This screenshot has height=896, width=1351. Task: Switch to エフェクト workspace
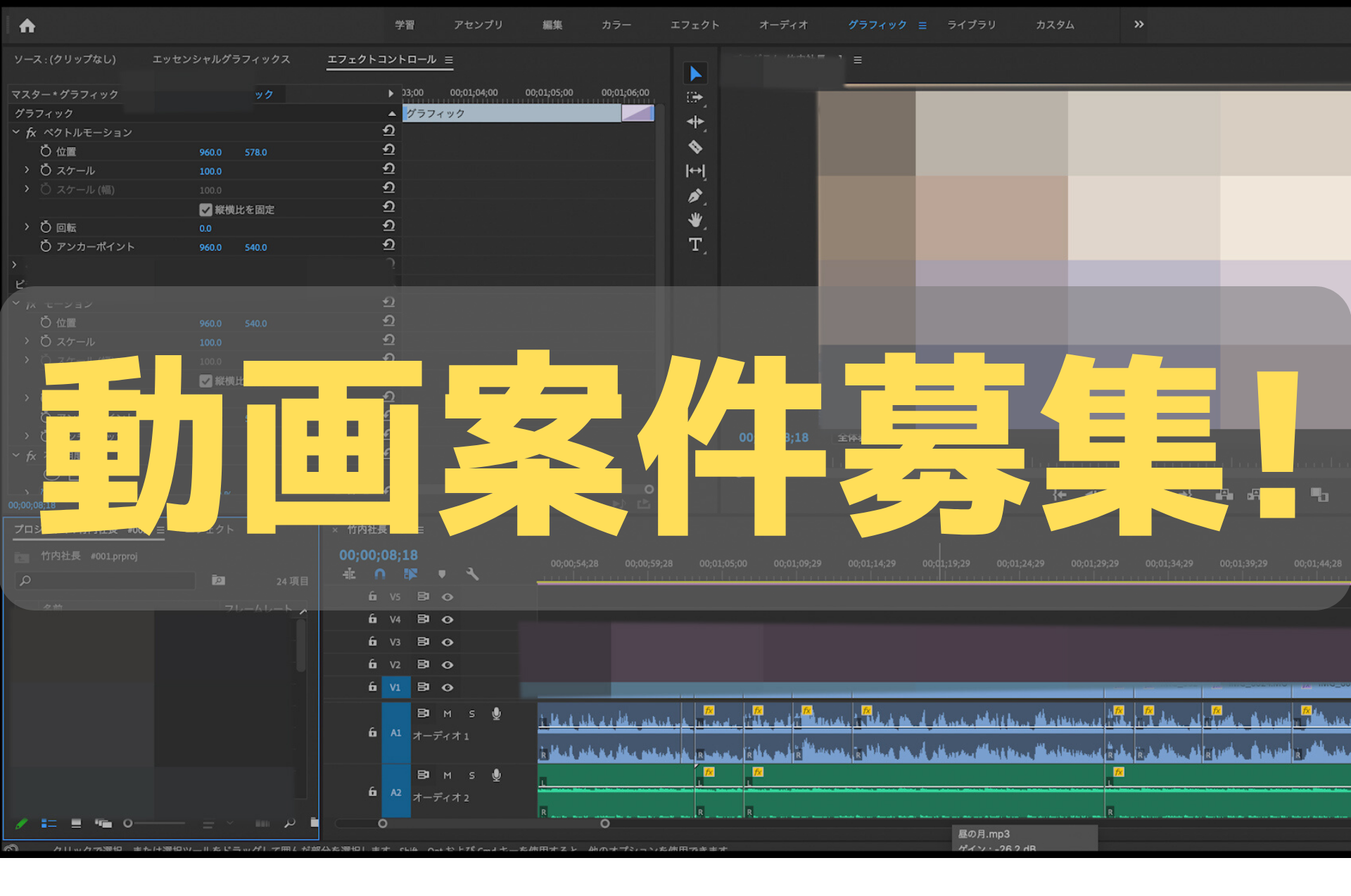click(695, 25)
